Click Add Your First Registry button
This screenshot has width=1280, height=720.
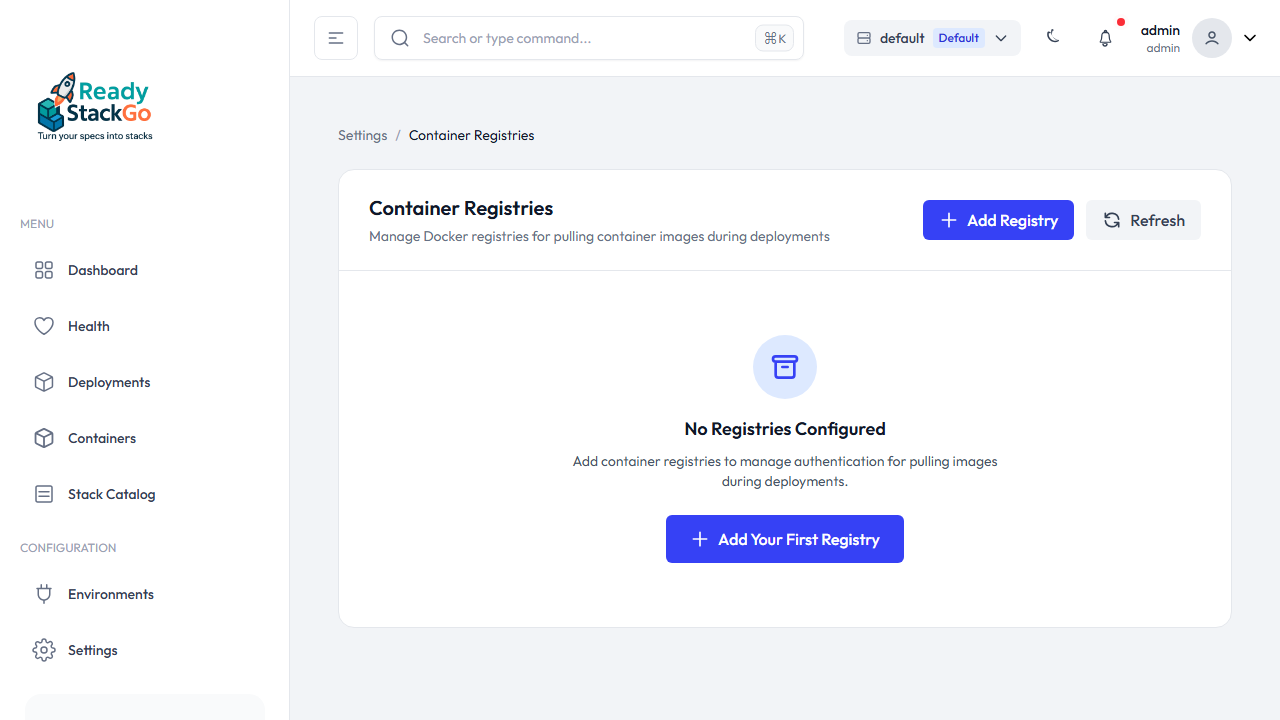[785, 539]
